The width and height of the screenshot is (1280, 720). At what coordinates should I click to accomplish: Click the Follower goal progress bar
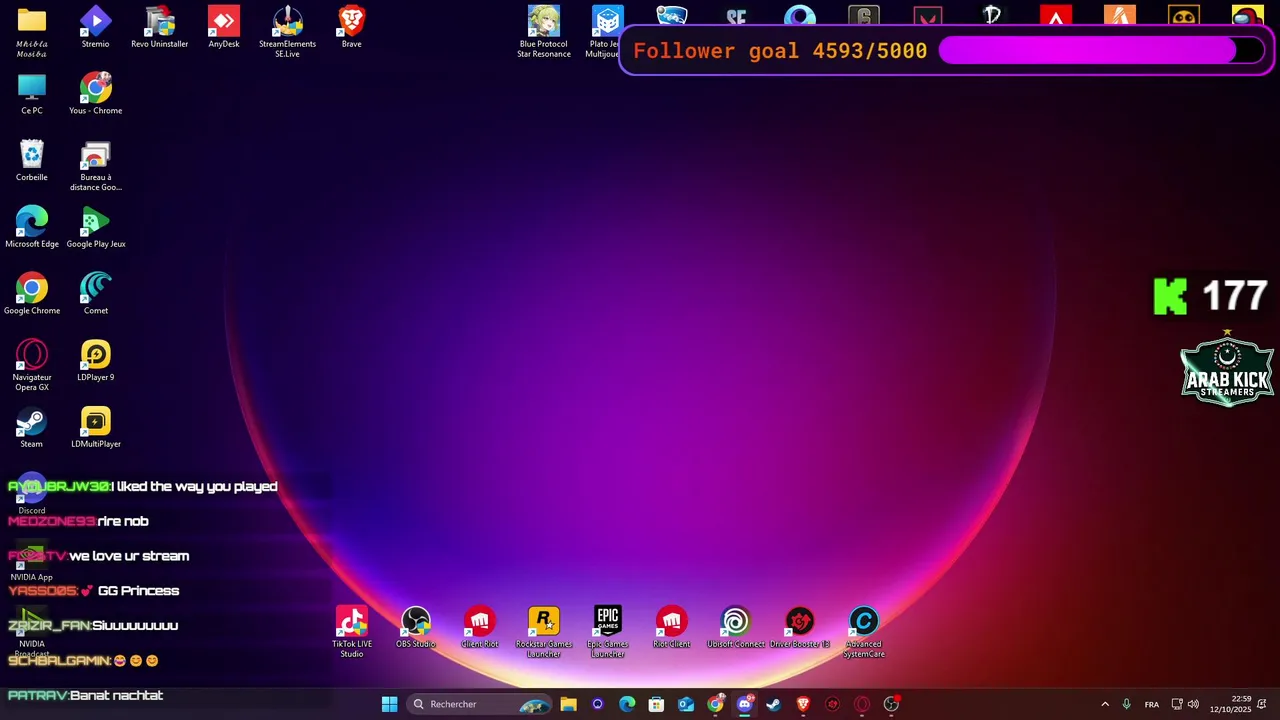click(x=1101, y=51)
